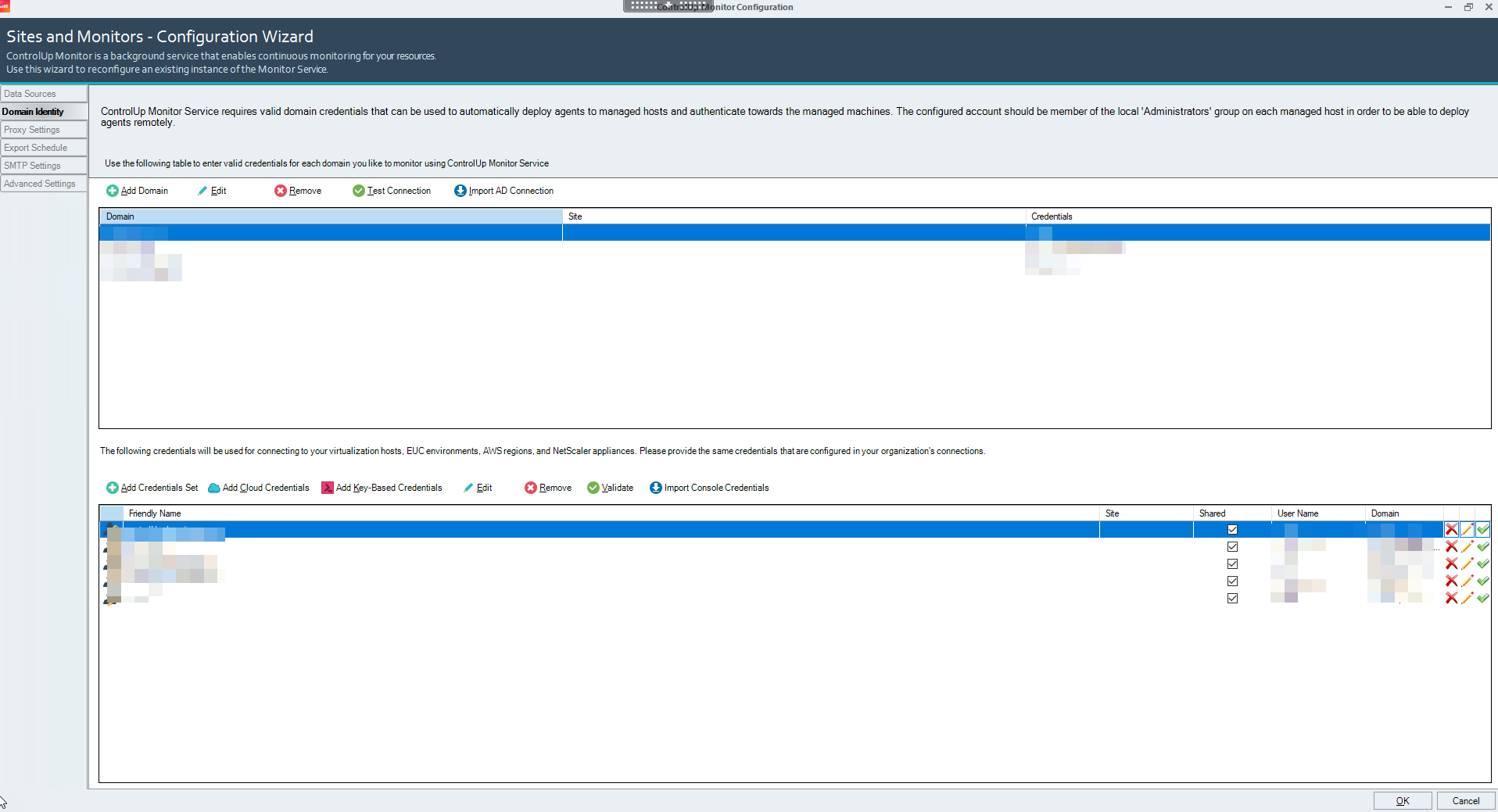Toggle Shared checkbox in third credentials row
1498x812 pixels.
(1232, 564)
